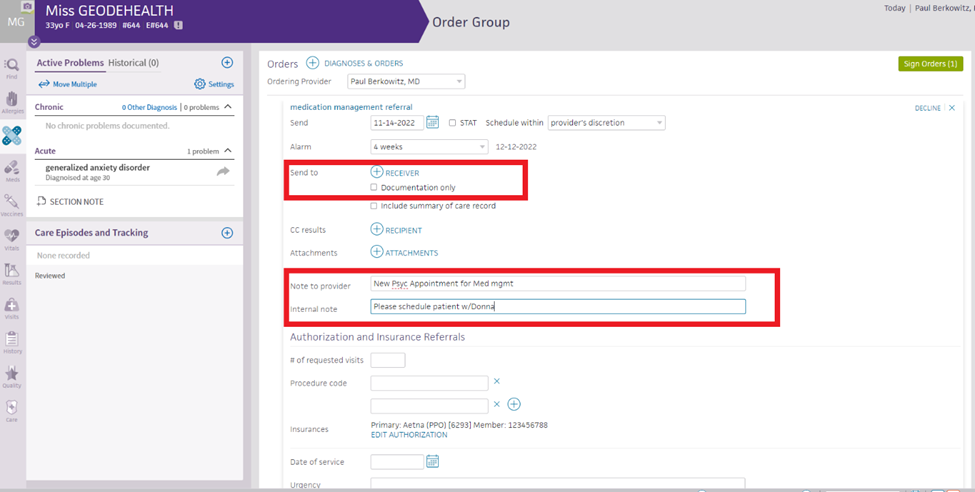This screenshot has width=975, height=492.
Task: Check Include summary of care record
Action: 374,206
